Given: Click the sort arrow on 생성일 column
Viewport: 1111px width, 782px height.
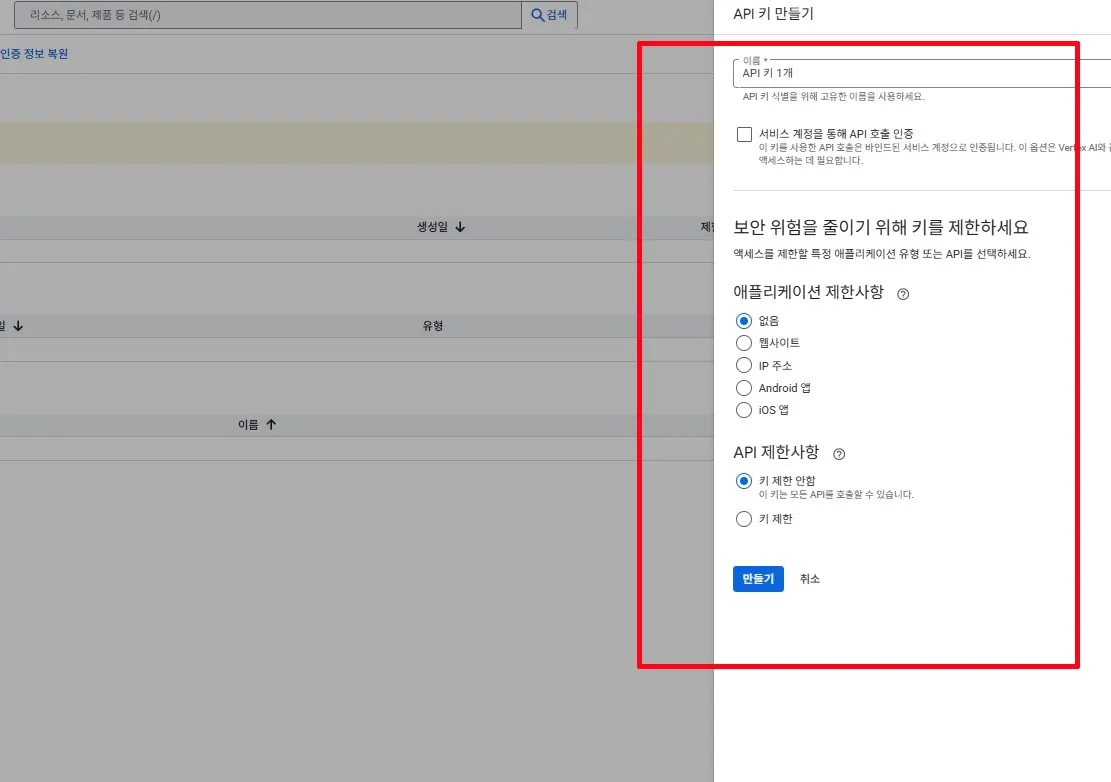Looking at the screenshot, I should point(460,226).
